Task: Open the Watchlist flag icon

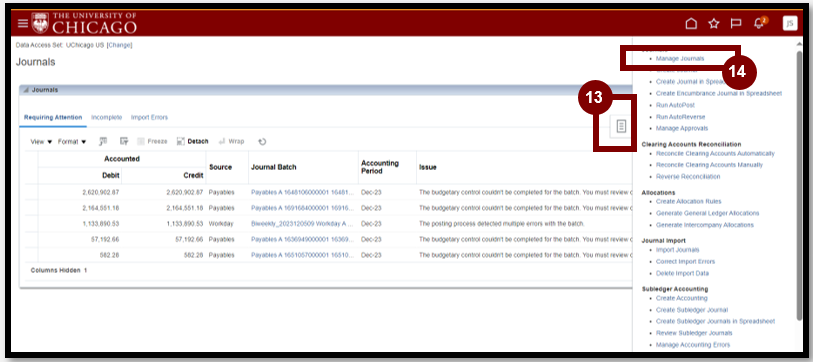Action: pyautogui.click(x=735, y=23)
